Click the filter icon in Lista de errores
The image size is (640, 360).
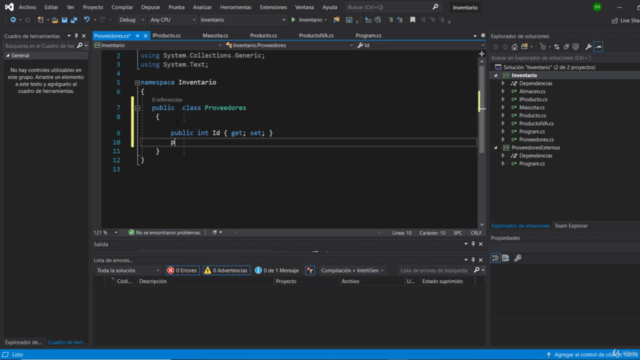310,270
